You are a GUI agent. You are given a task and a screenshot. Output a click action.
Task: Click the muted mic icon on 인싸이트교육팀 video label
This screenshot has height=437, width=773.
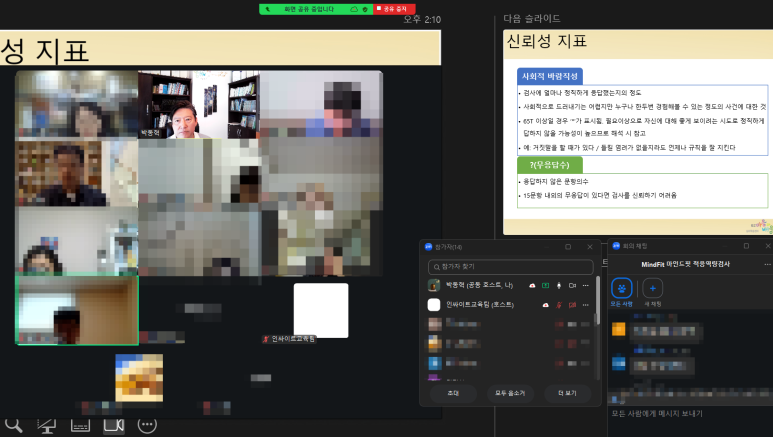(266, 339)
